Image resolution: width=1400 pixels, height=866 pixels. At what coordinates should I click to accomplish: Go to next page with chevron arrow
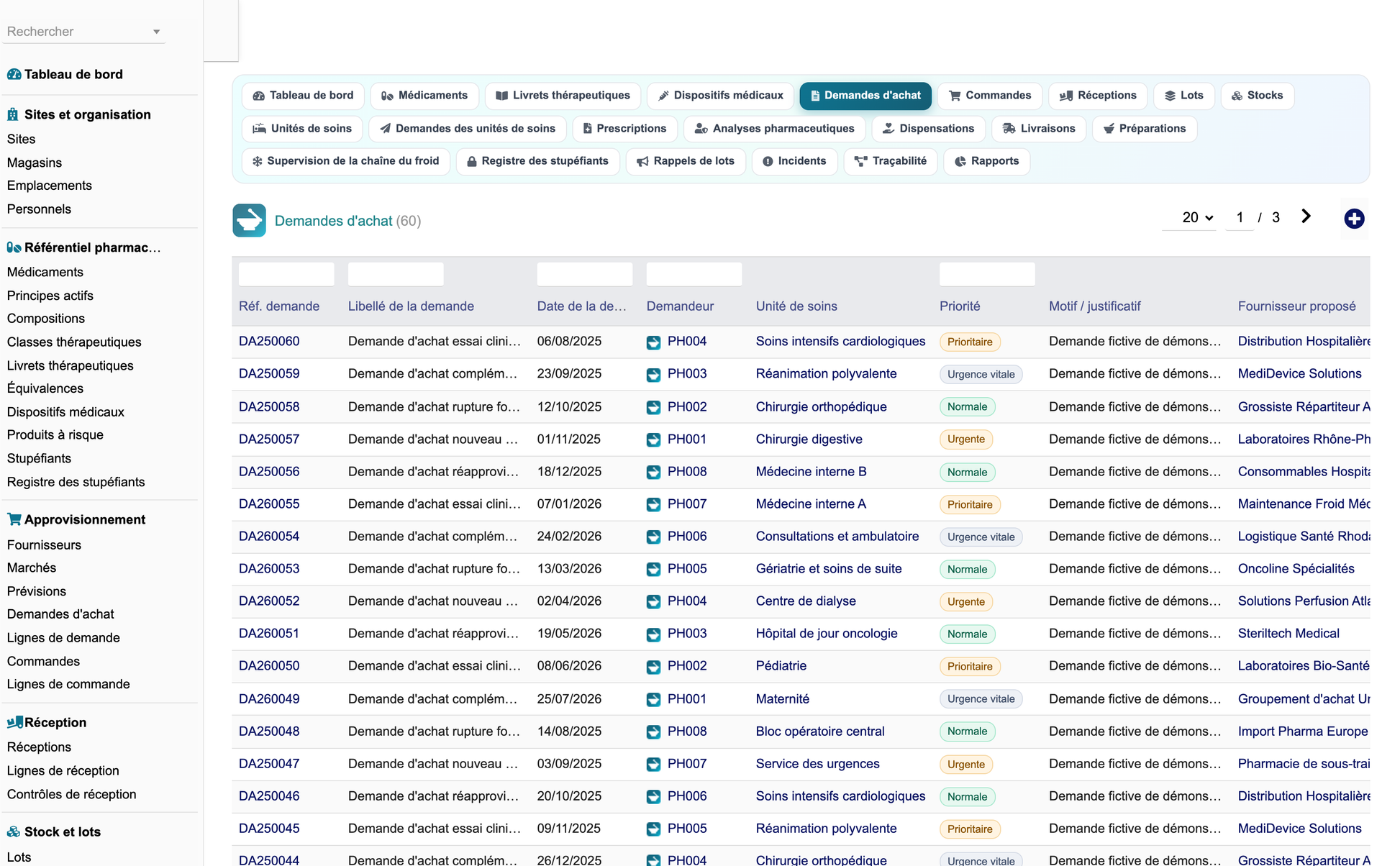pyautogui.click(x=1306, y=216)
